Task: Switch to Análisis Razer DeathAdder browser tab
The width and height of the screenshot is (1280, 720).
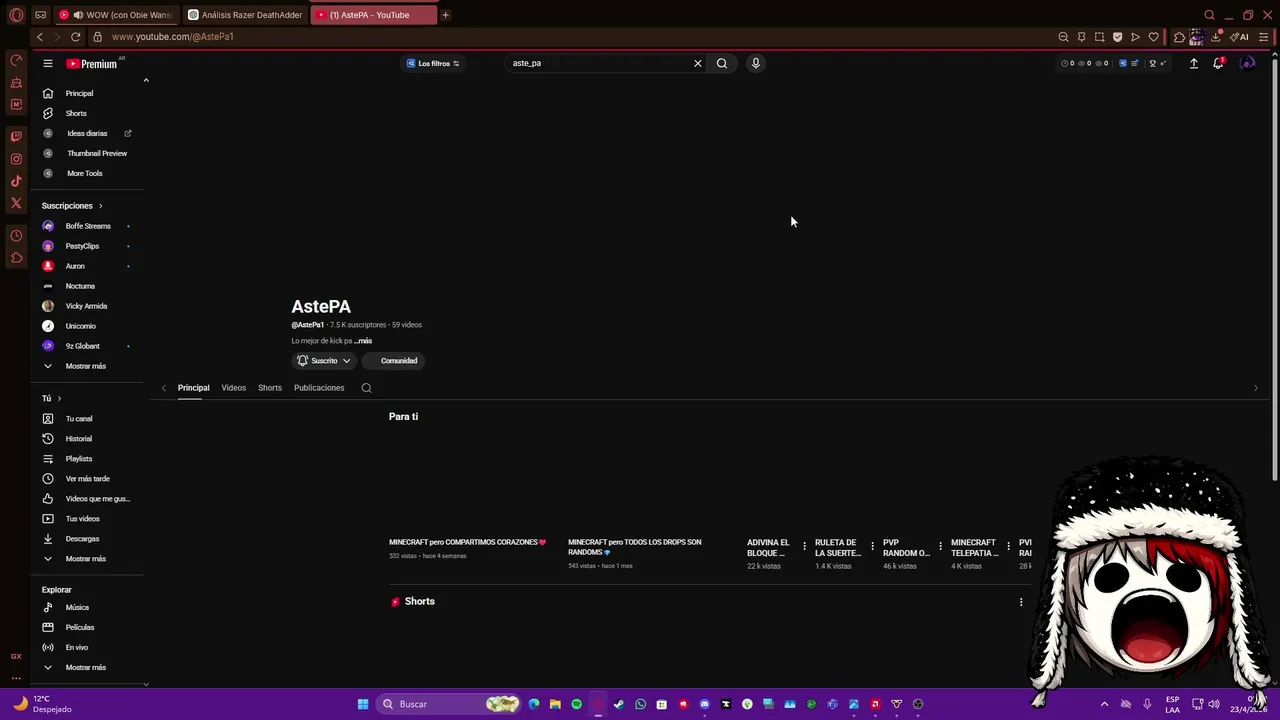Action: (246, 15)
